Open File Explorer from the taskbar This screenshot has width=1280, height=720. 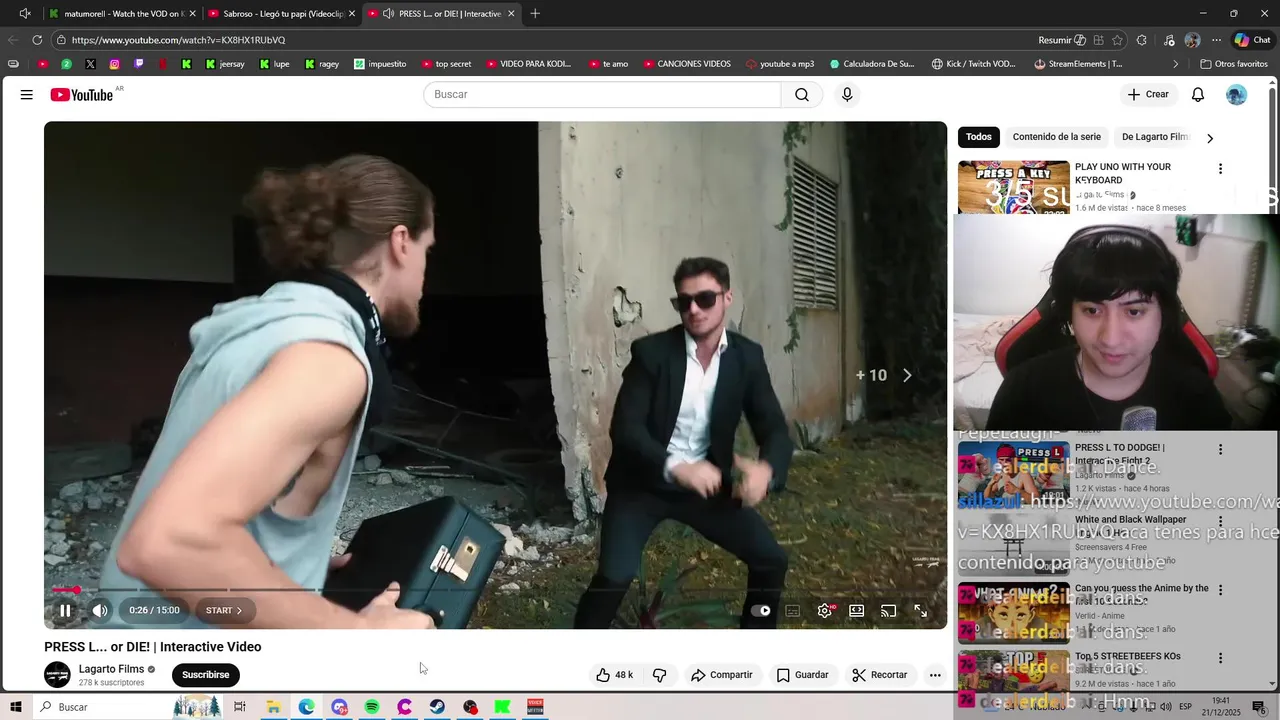(273, 707)
